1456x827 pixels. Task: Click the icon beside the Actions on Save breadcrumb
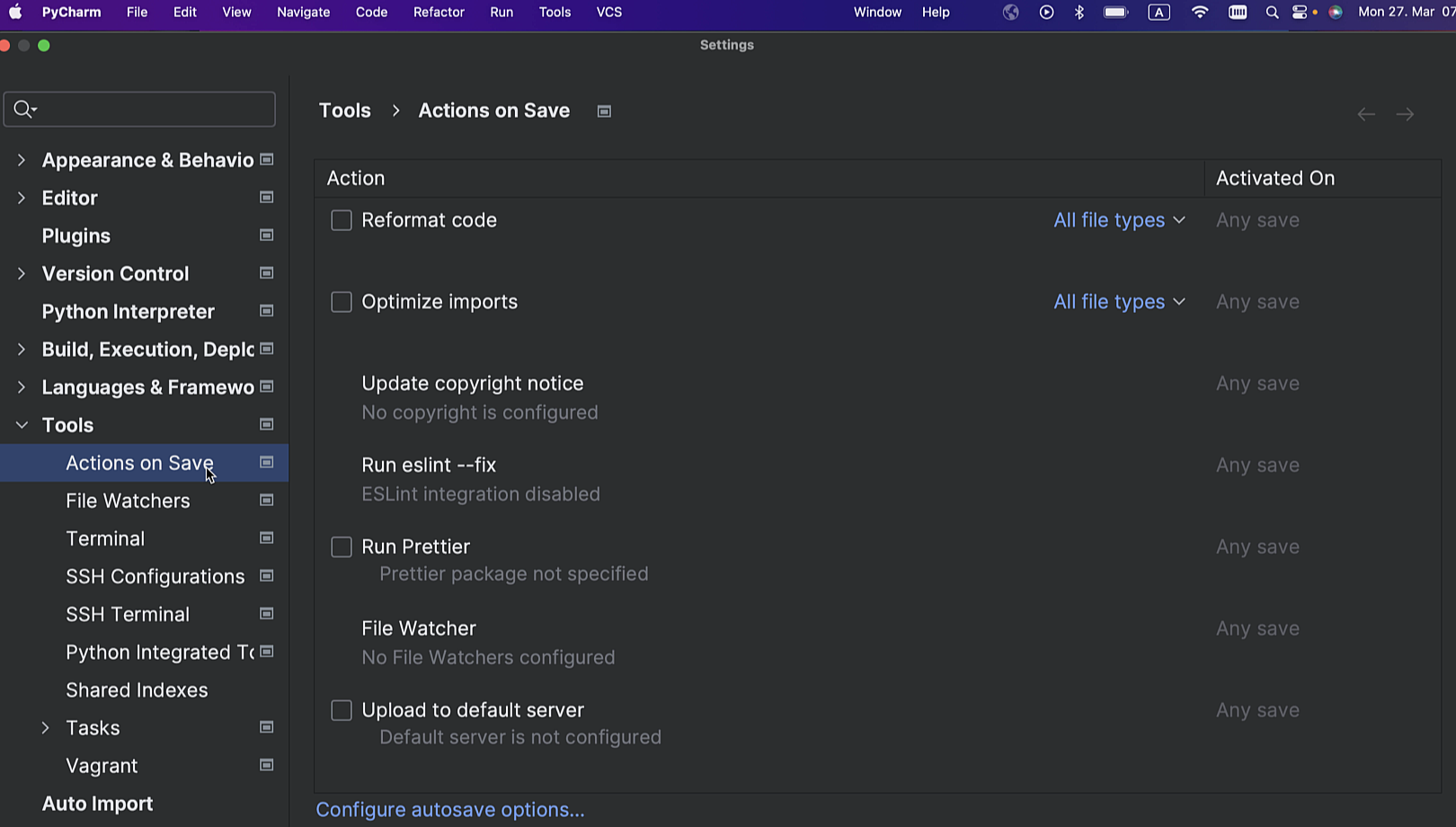(603, 111)
